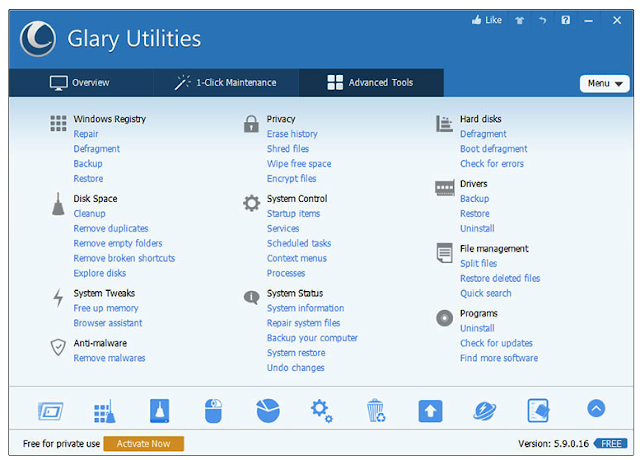Image resolution: width=640 pixels, height=460 pixels.
Task: Click Find more software link
Action: 499,358
